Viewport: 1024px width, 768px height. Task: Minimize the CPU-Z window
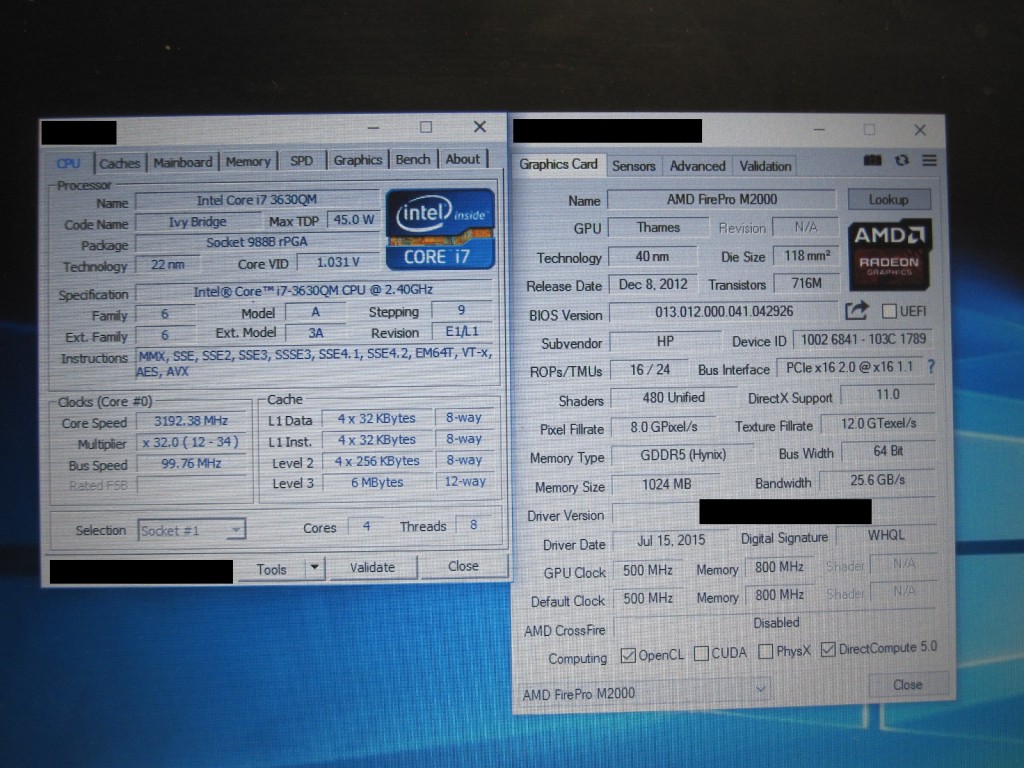click(x=374, y=128)
